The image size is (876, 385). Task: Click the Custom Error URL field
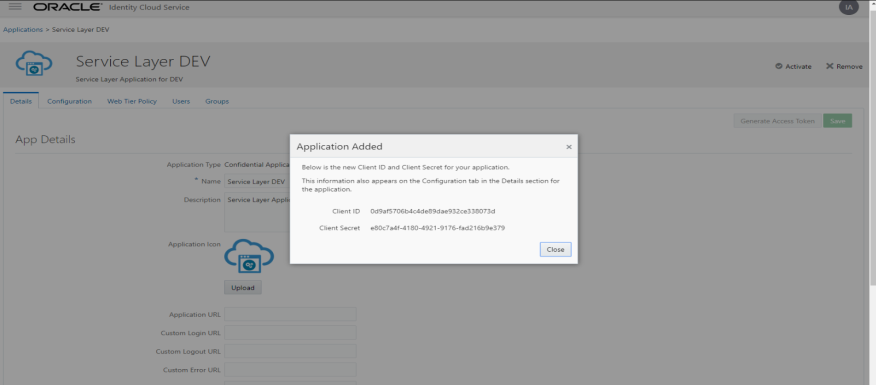click(x=291, y=369)
